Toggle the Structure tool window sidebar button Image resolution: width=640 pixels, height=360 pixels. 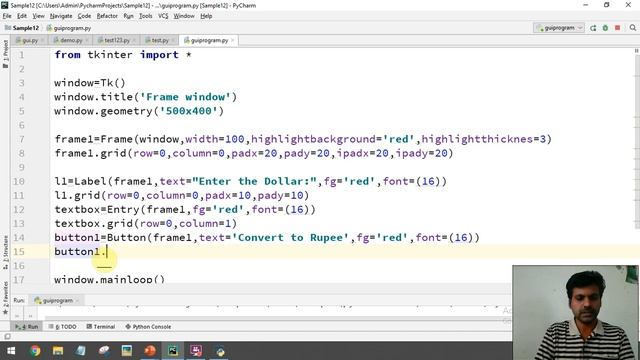click(x=5, y=252)
